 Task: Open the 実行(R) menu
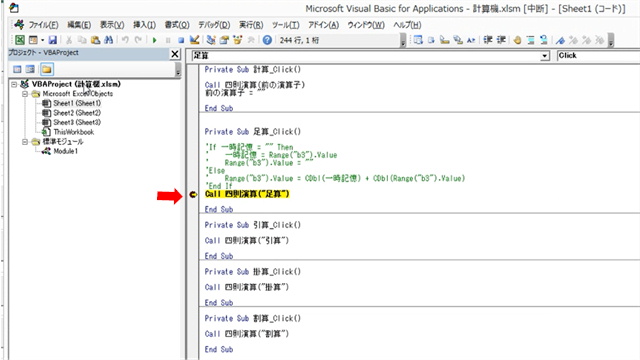251,25
